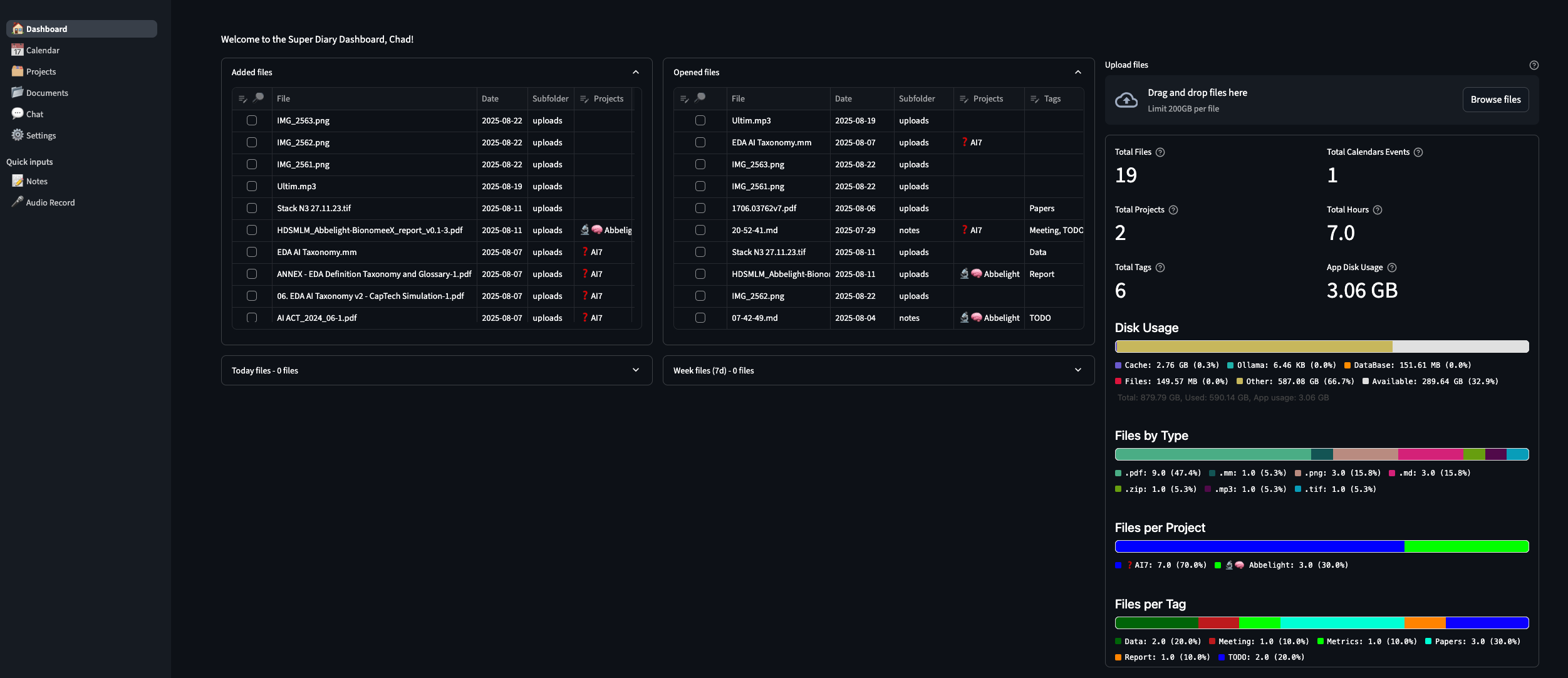Collapse the Added files panel
The width and height of the screenshot is (1568, 678).
coord(636,72)
